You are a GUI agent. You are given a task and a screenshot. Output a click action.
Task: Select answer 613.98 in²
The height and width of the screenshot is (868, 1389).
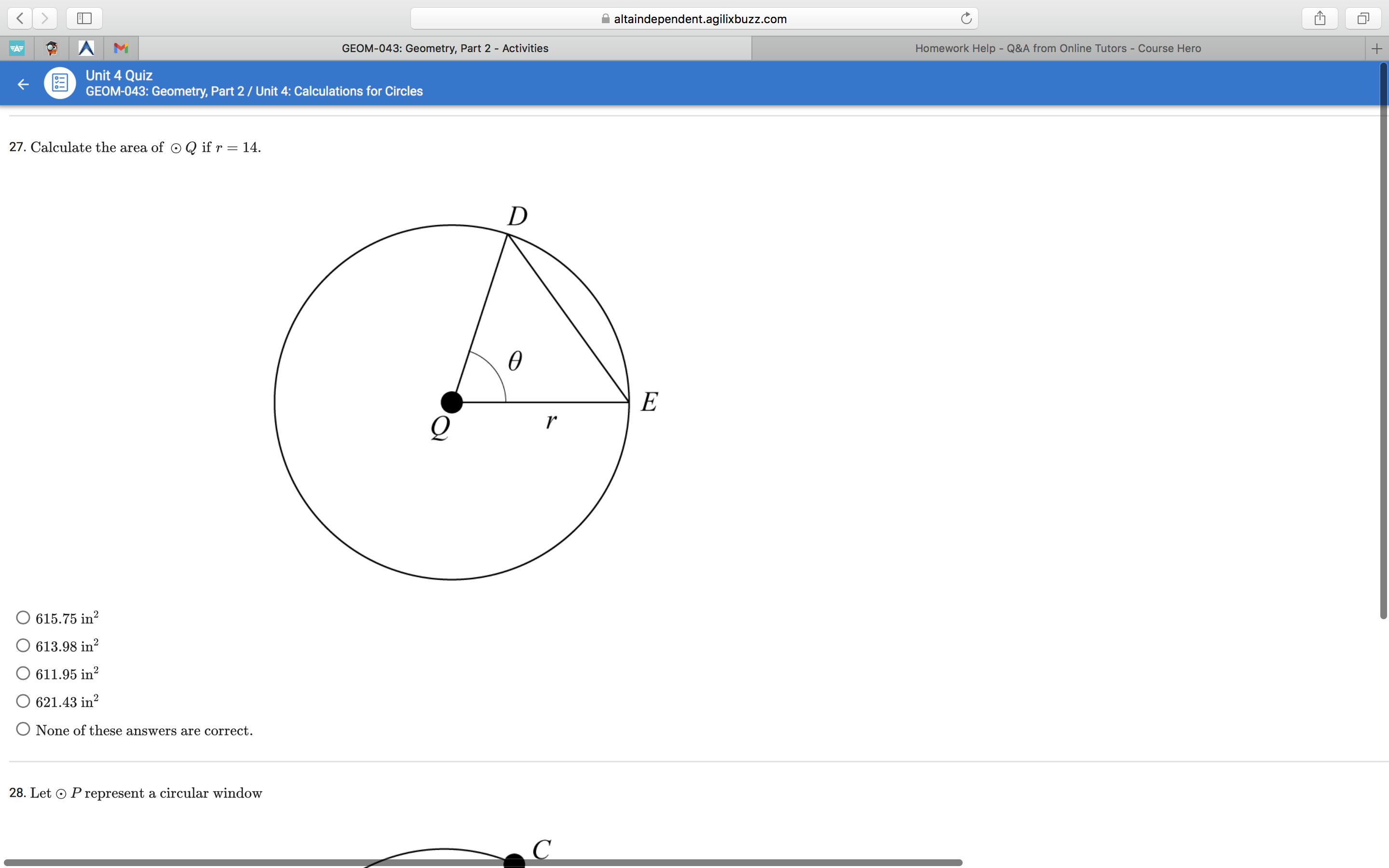23,645
